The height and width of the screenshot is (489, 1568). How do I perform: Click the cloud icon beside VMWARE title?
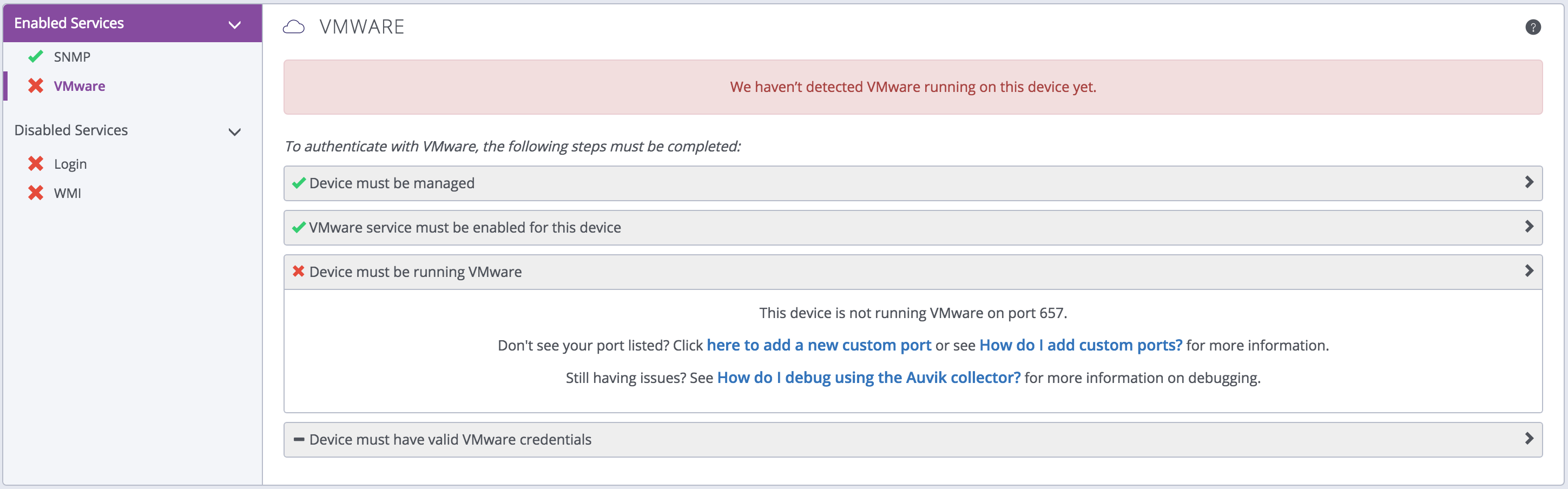[x=293, y=28]
